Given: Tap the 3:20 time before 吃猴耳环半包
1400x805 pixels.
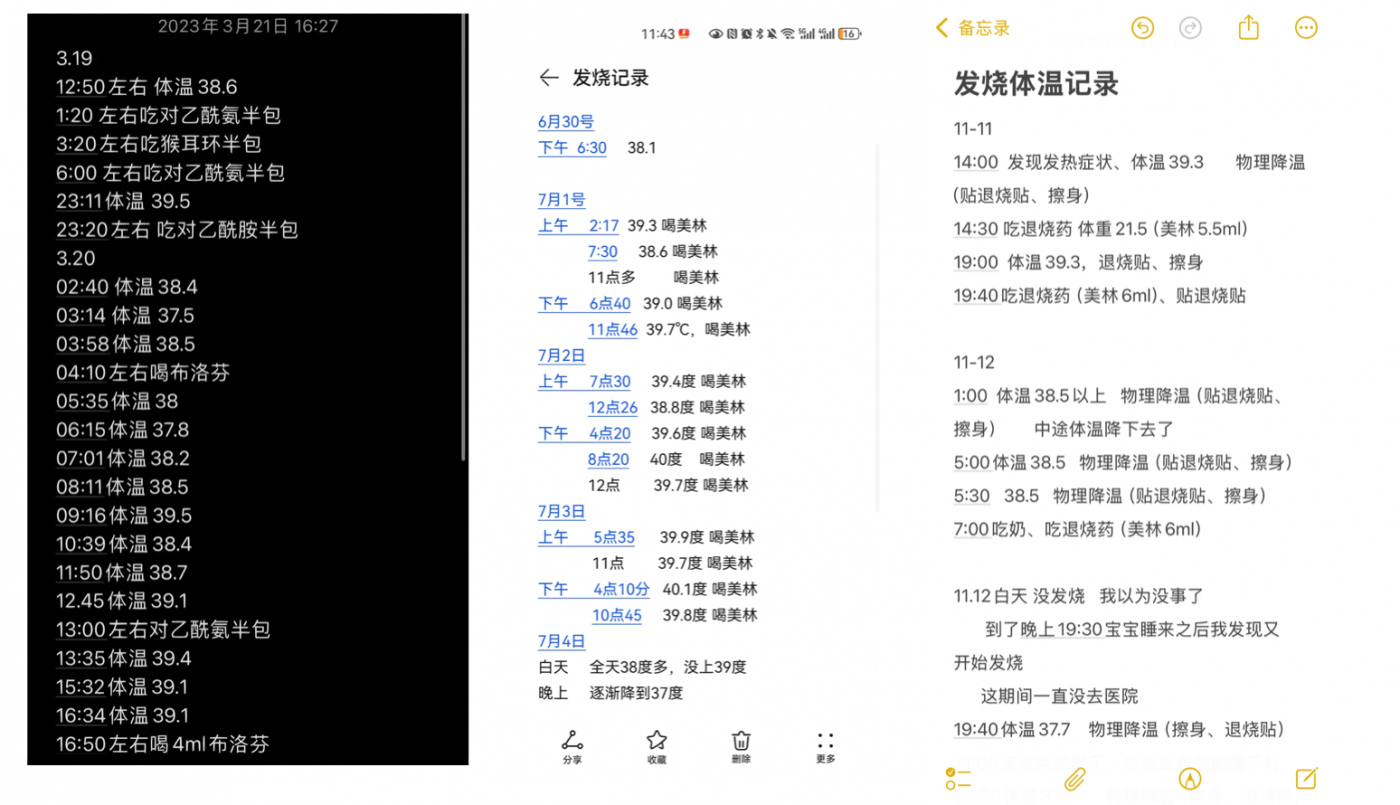Looking at the screenshot, I should tap(75, 144).
